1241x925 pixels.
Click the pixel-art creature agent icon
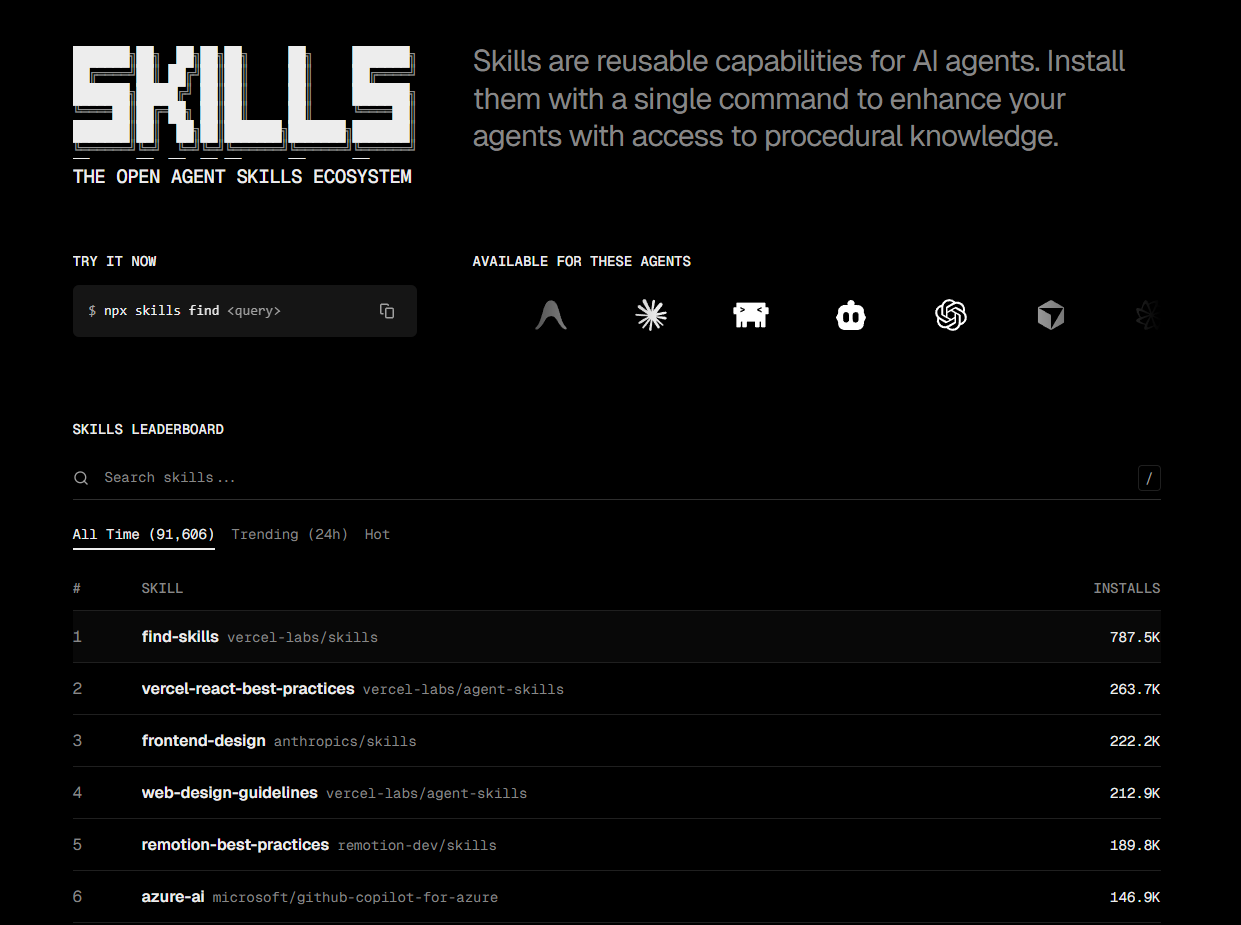[x=751, y=316]
